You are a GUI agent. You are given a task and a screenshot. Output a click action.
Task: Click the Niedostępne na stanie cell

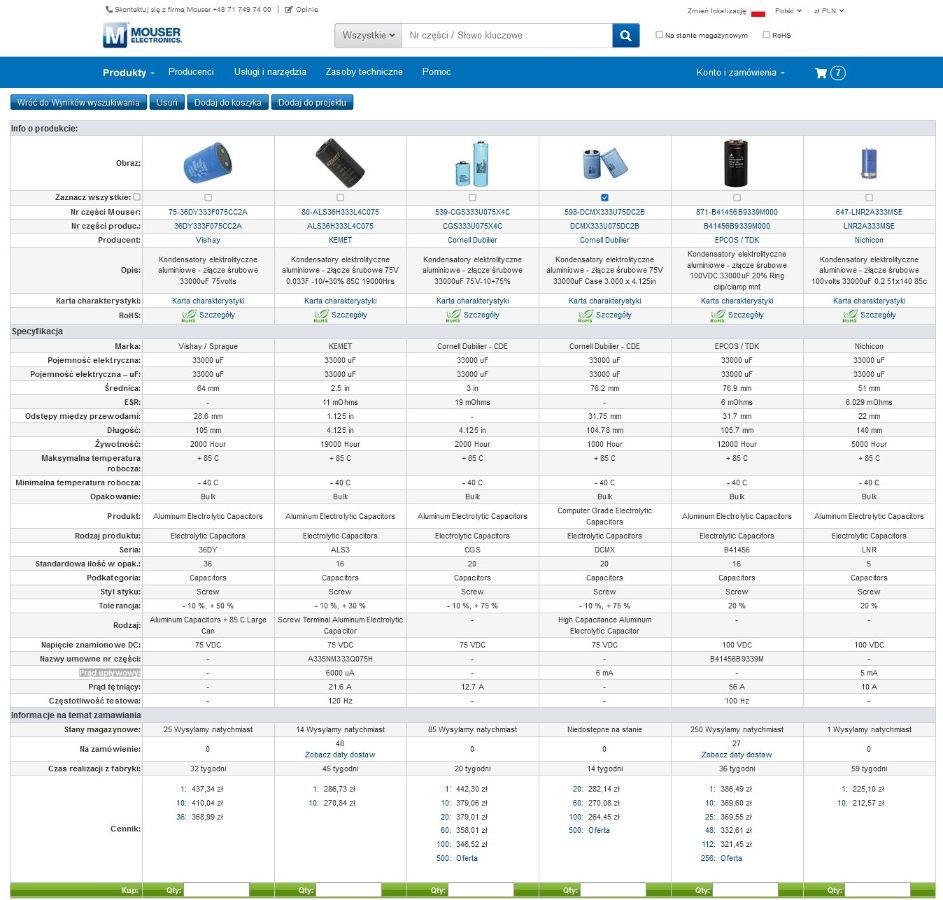click(604, 730)
